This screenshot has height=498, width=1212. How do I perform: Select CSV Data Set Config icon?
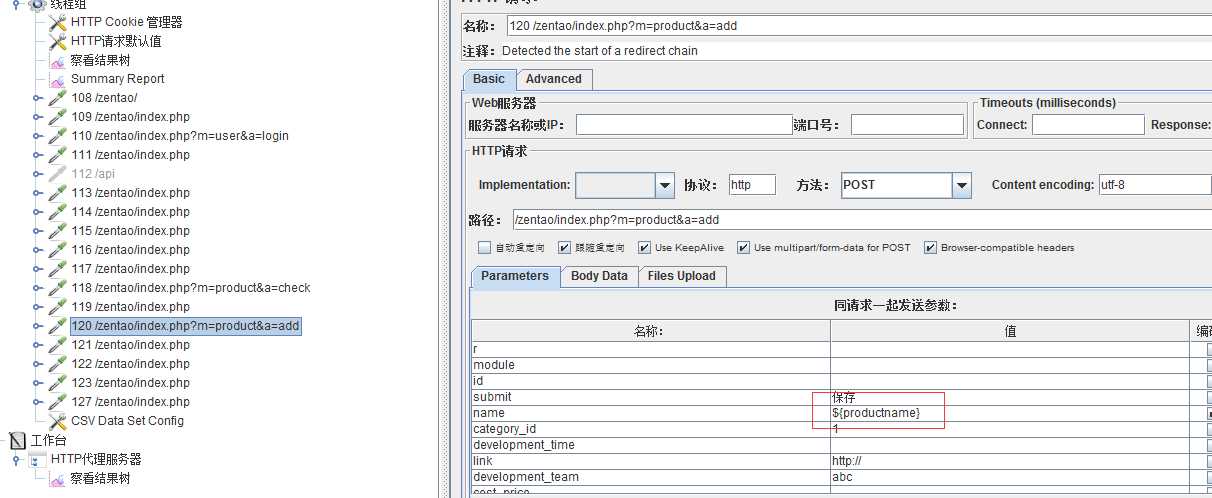(x=58, y=421)
